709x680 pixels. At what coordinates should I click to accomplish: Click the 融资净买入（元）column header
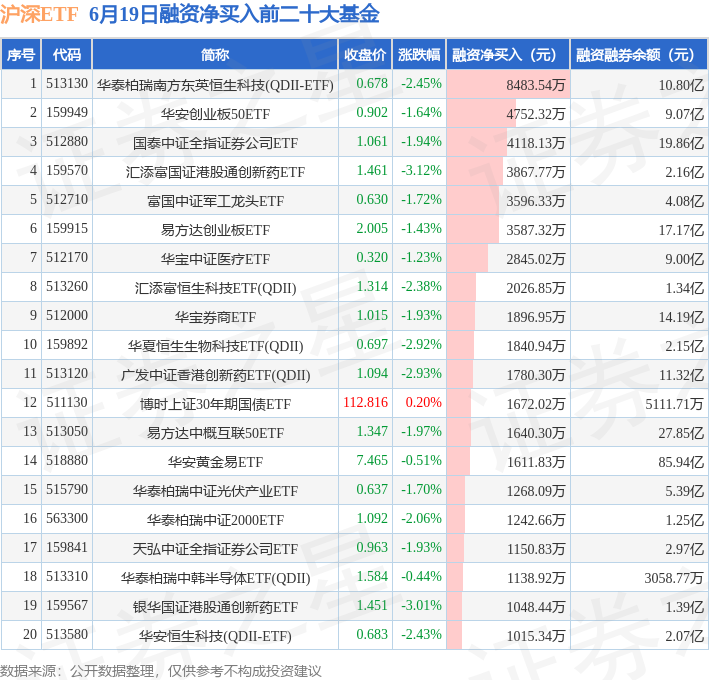(x=508, y=55)
